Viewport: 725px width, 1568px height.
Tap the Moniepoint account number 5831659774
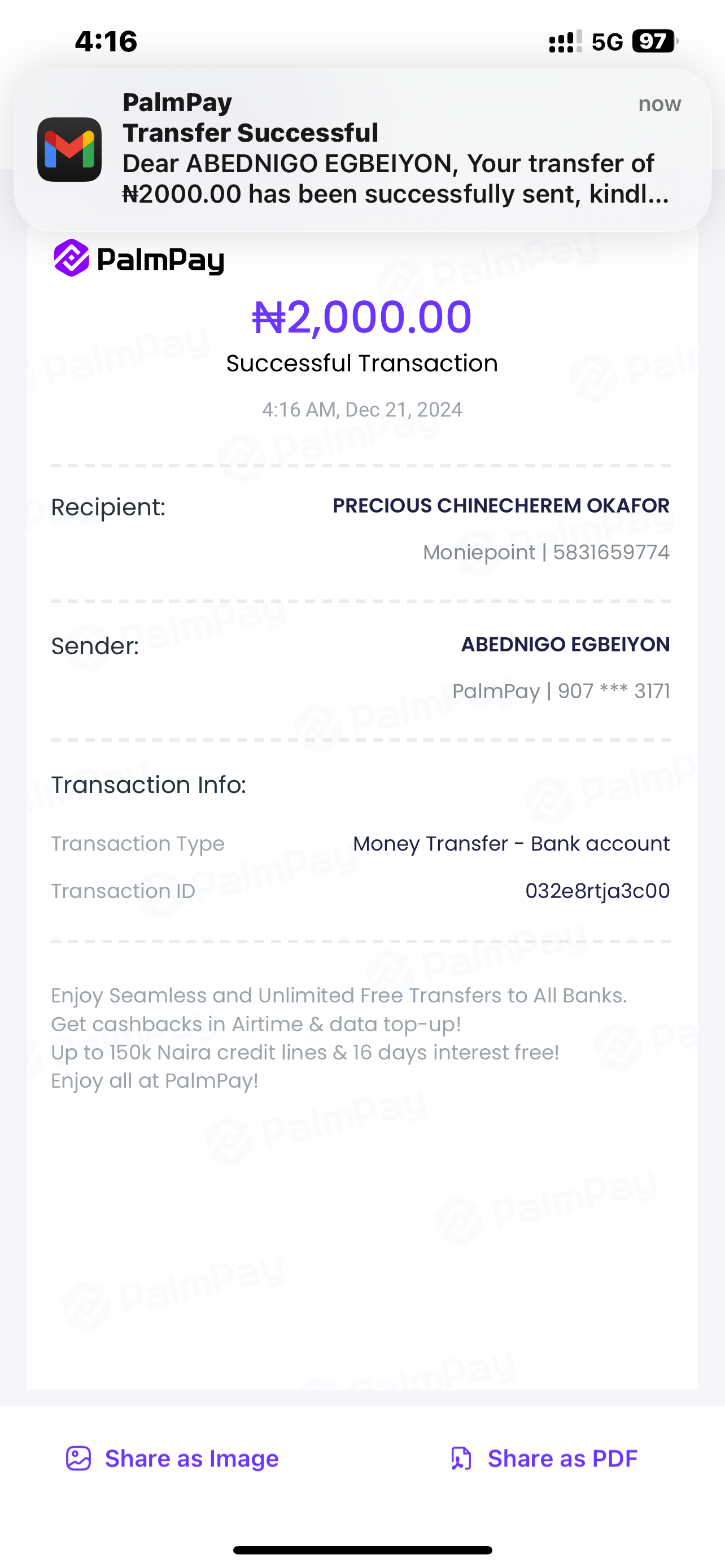tap(610, 552)
